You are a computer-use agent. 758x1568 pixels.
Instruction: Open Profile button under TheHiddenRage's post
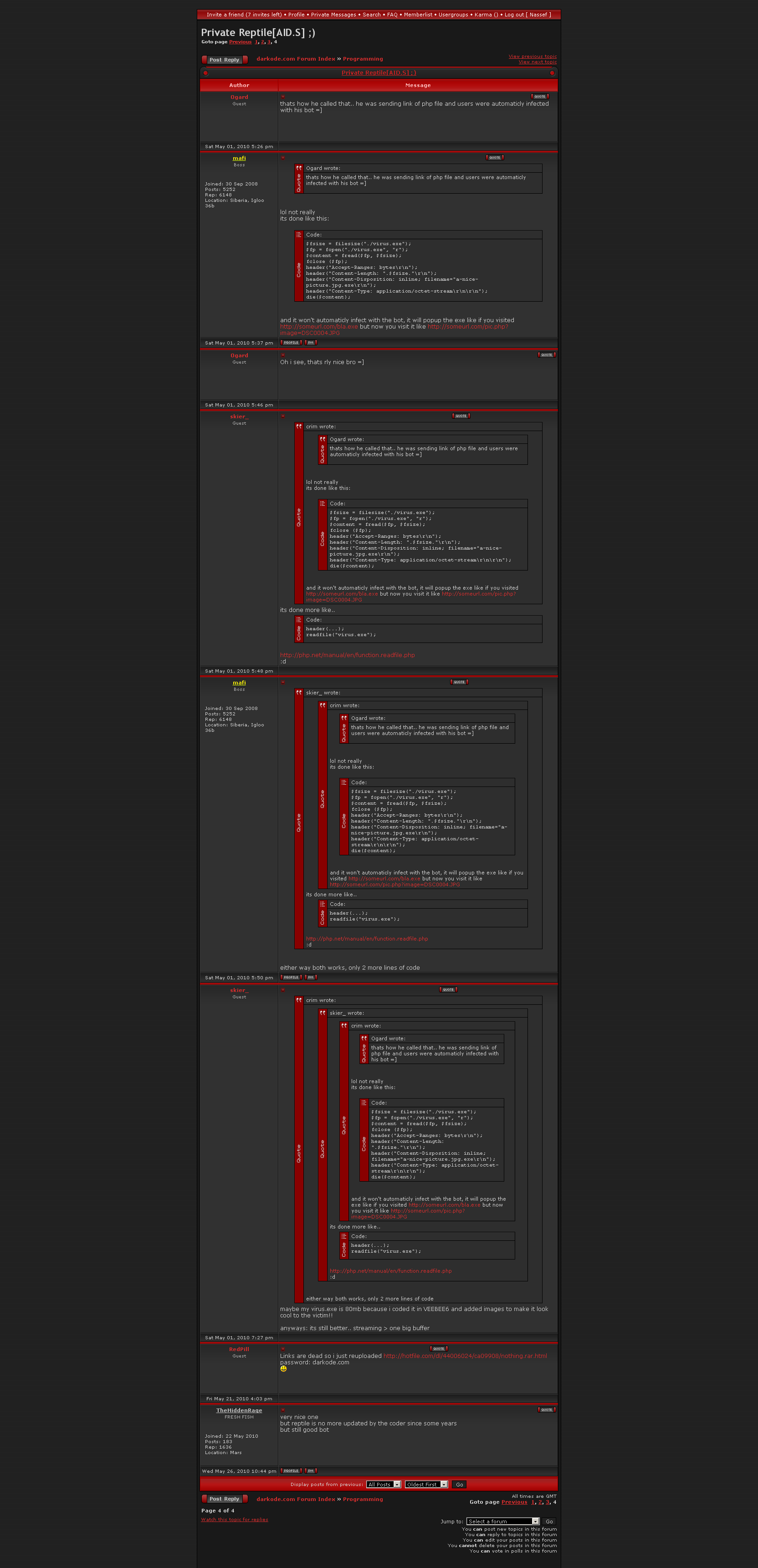291,1470
